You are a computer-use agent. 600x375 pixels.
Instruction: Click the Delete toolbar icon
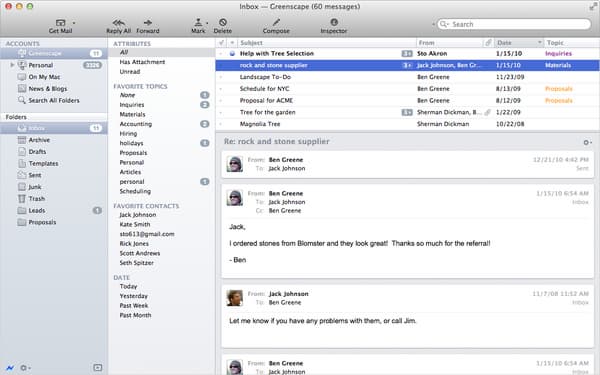coord(223,22)
